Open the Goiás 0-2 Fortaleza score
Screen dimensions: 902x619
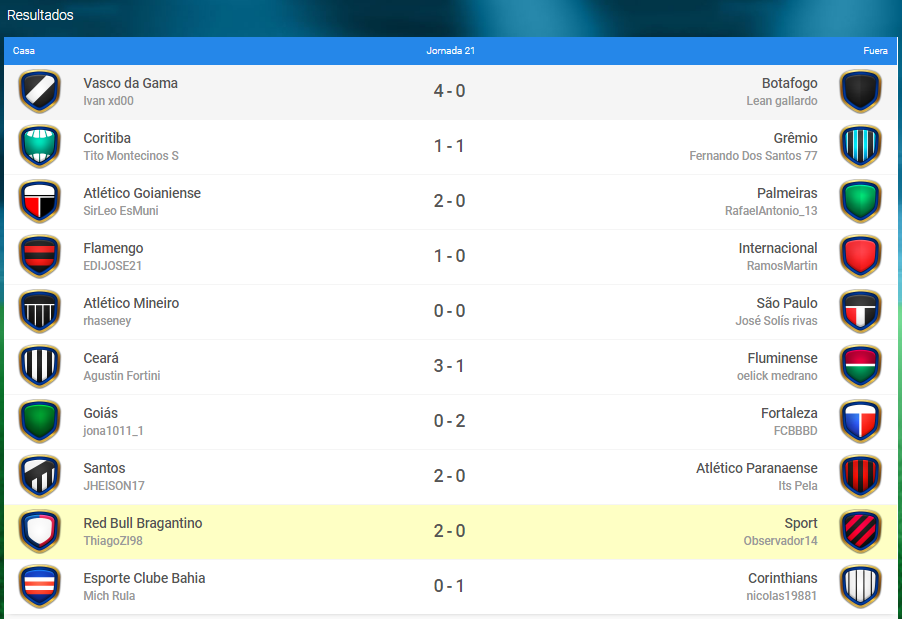pyautogui.click(x=449, y=421)
